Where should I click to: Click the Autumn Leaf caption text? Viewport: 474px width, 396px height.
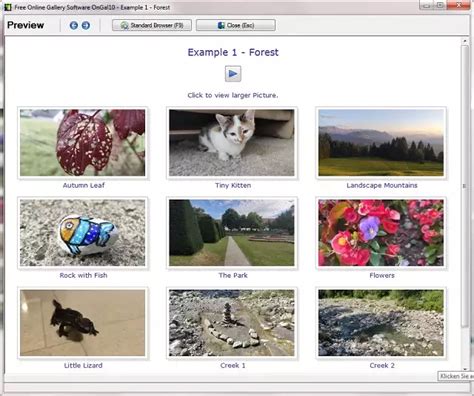[84, 185]
